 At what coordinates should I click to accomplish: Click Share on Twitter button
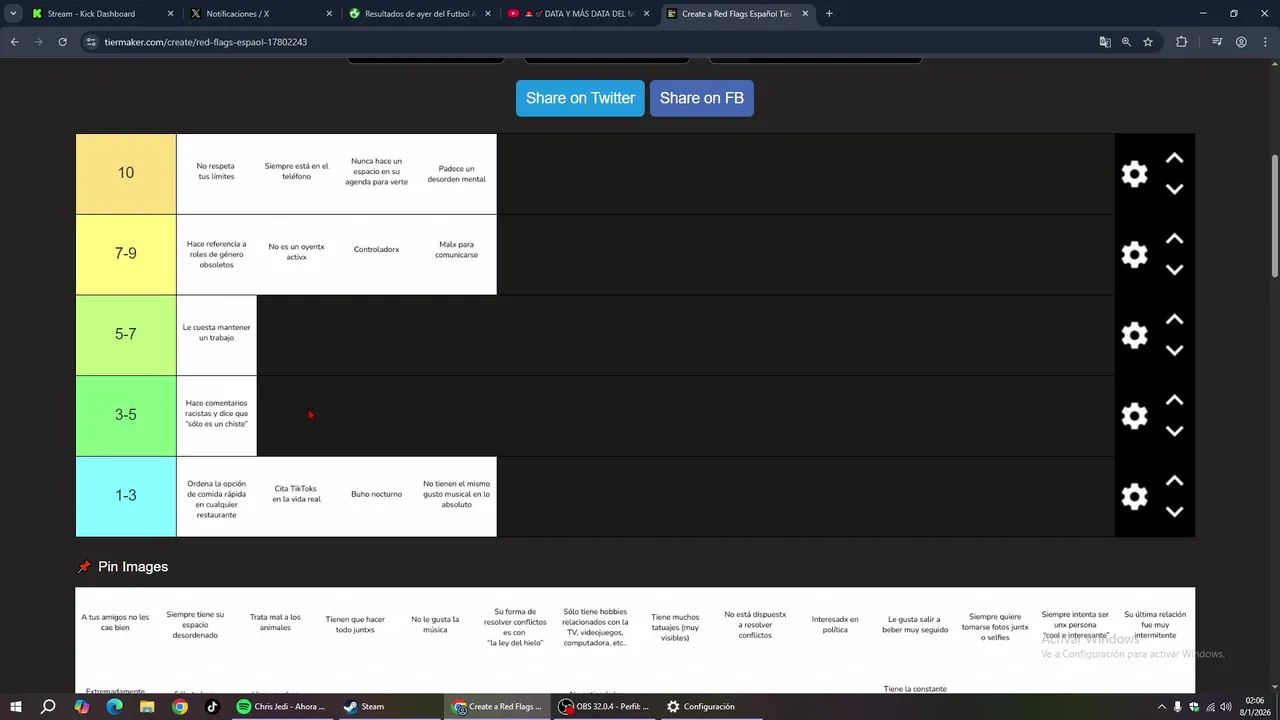pos(580,98)
